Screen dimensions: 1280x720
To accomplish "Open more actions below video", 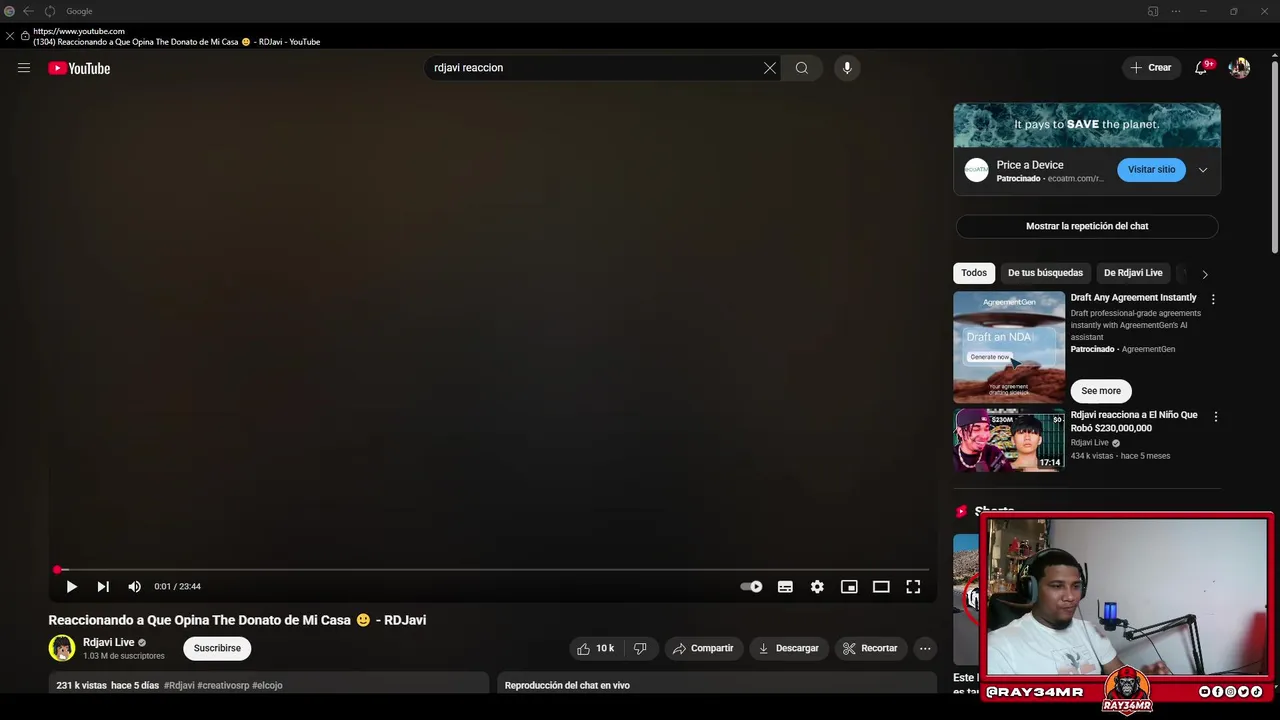I will [x=925, y=648].
